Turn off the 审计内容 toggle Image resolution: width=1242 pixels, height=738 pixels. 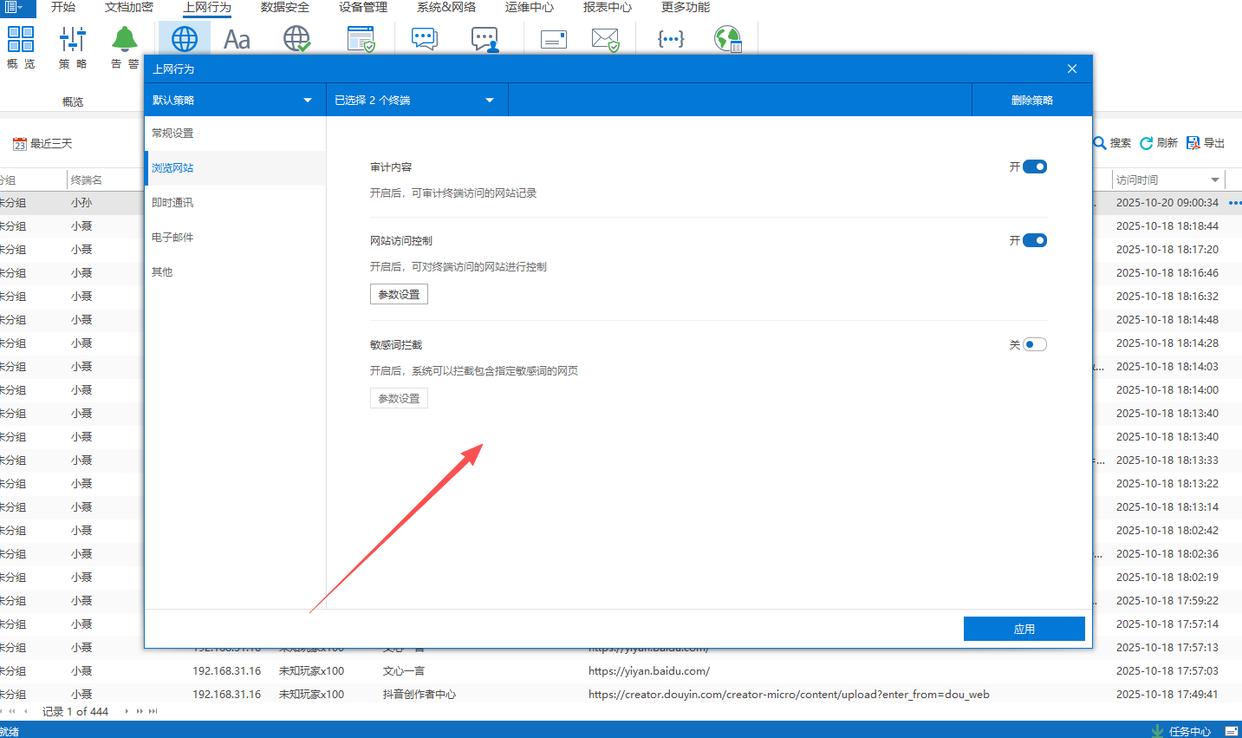pyautogui.click(x=1034, y=167)
